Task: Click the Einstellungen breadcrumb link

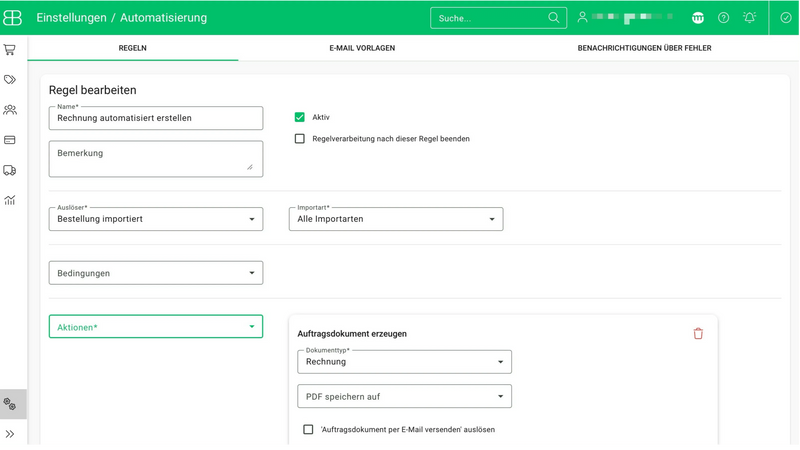Action: (x=71, y=18)
